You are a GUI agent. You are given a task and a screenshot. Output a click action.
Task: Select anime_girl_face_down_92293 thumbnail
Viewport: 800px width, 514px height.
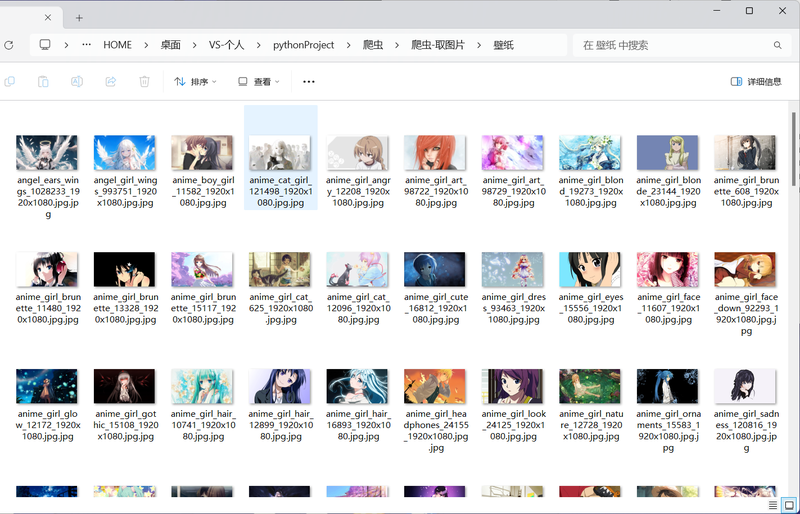point(745,270)
